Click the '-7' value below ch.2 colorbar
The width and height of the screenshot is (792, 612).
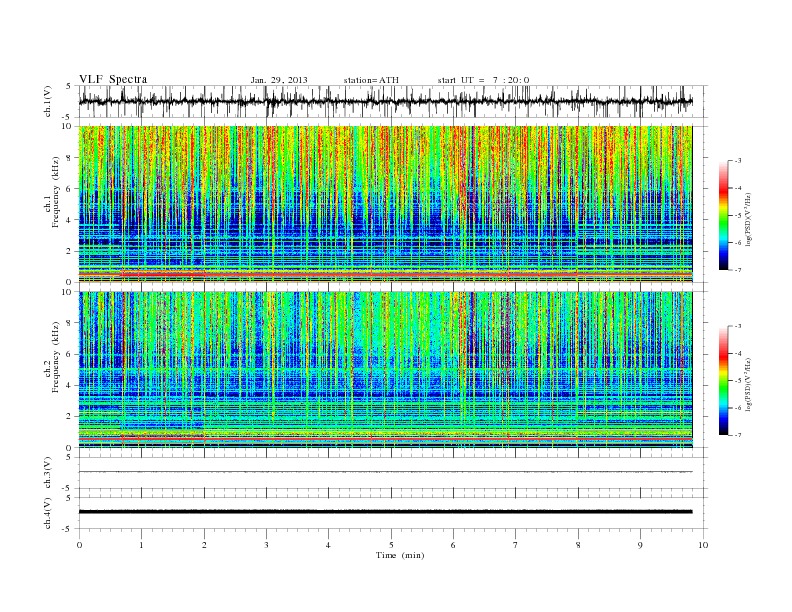738,435
